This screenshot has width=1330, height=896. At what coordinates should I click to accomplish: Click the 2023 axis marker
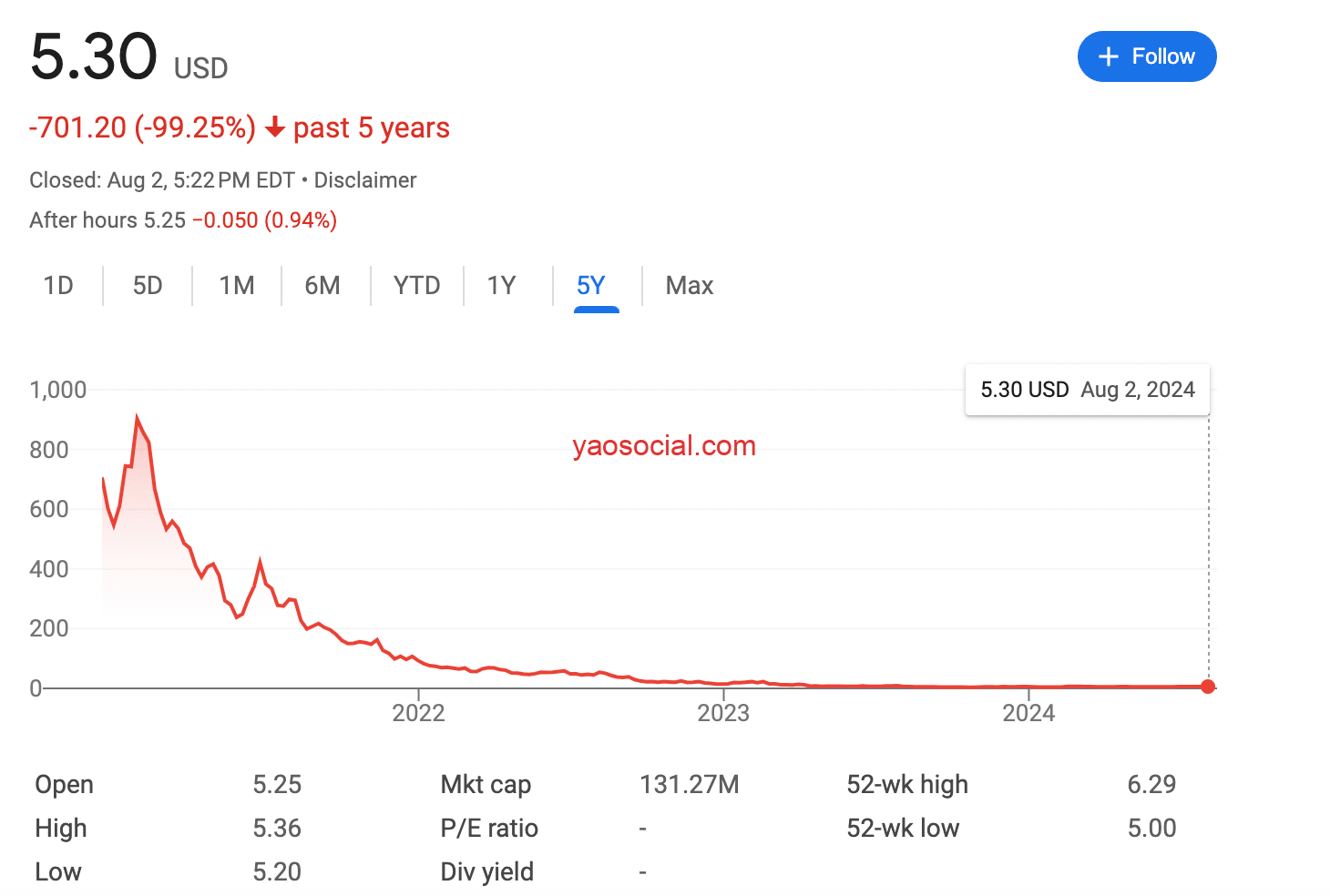pos(723,712)
